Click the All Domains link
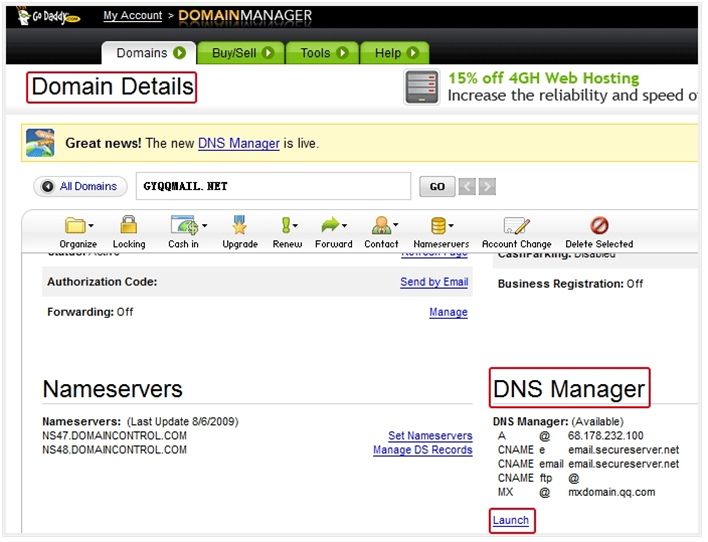 click(x=88, y=186)
